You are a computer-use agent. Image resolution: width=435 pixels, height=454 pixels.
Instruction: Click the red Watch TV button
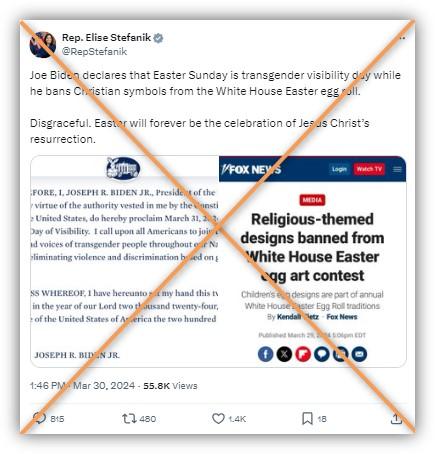[x=369, y=169]
